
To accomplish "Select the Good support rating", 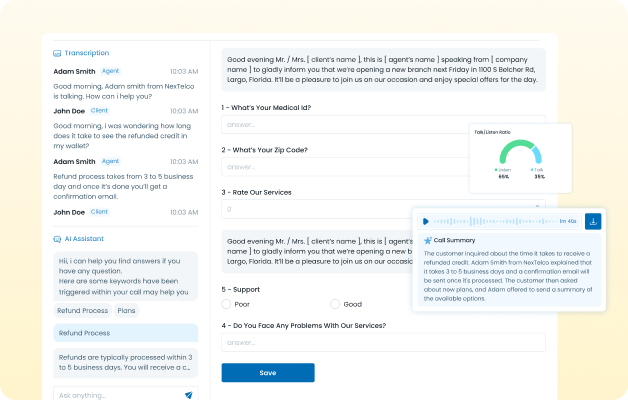I will pos(335,304).
